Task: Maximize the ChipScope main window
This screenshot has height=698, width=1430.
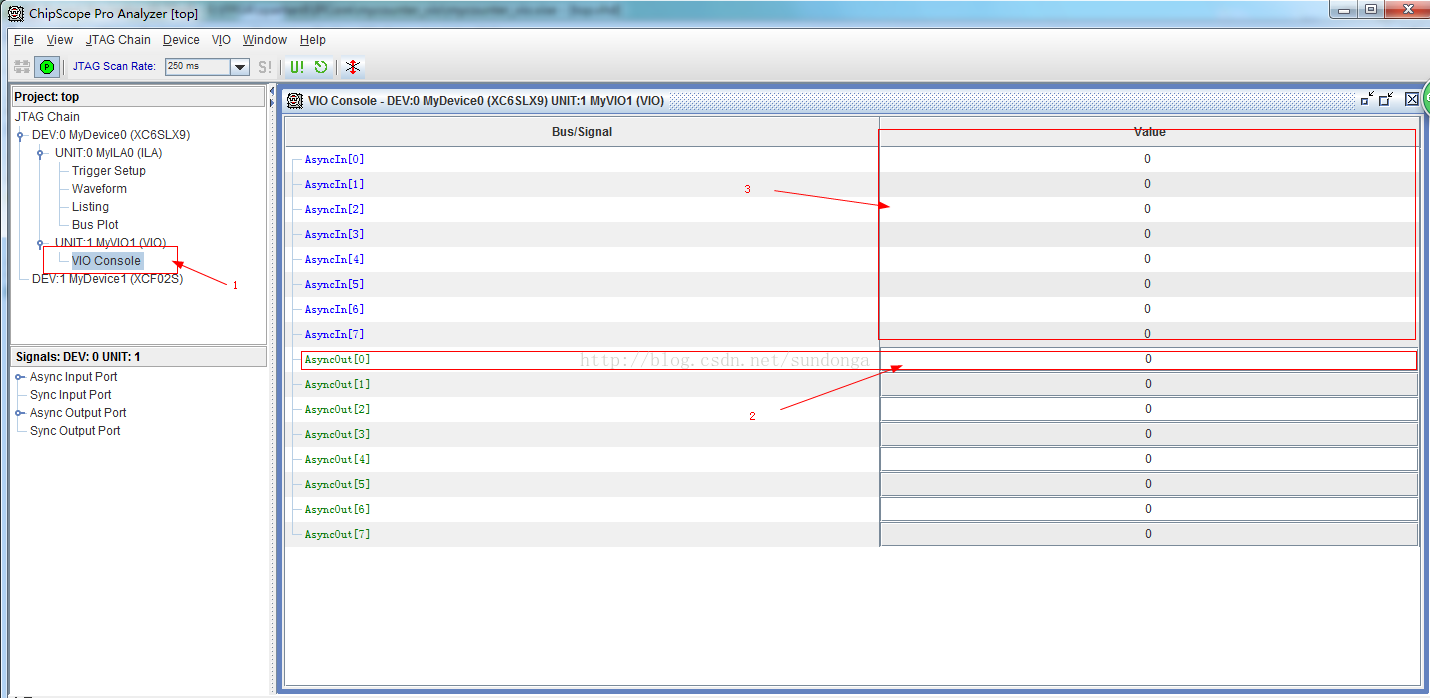Action: click(x=1370, y=10)
